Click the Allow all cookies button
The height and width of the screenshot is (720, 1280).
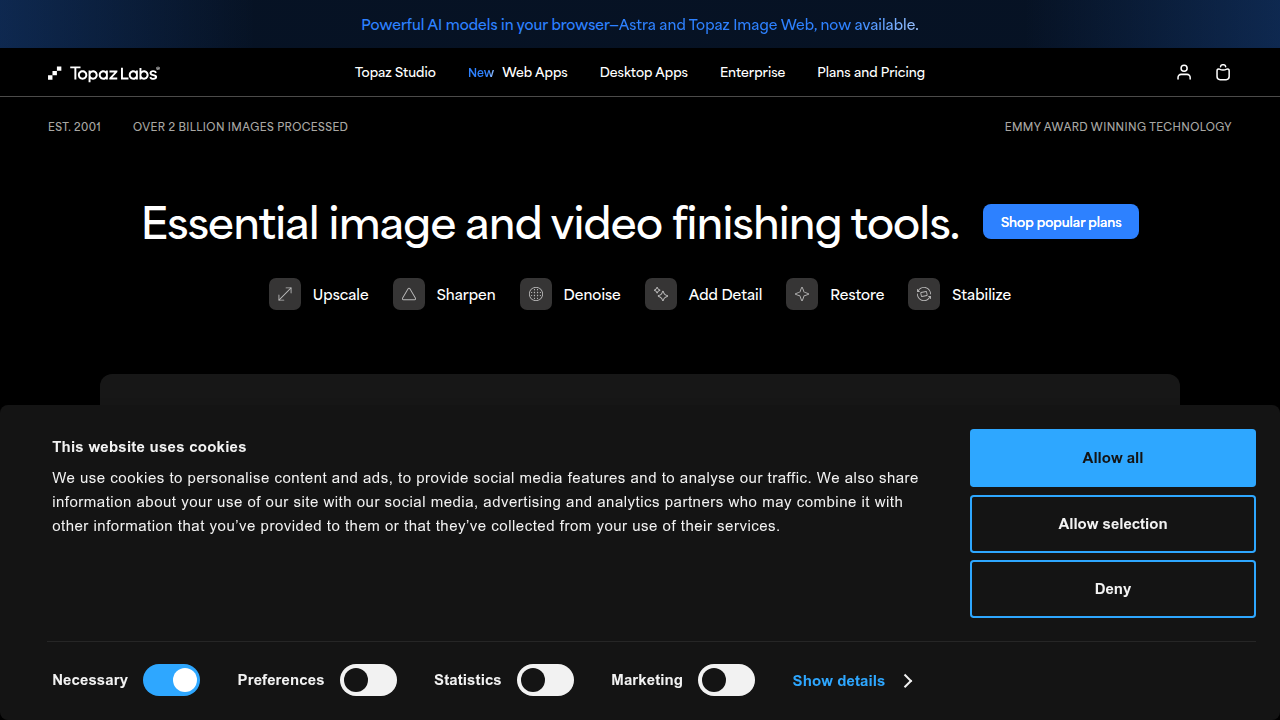click(1113, 458)
